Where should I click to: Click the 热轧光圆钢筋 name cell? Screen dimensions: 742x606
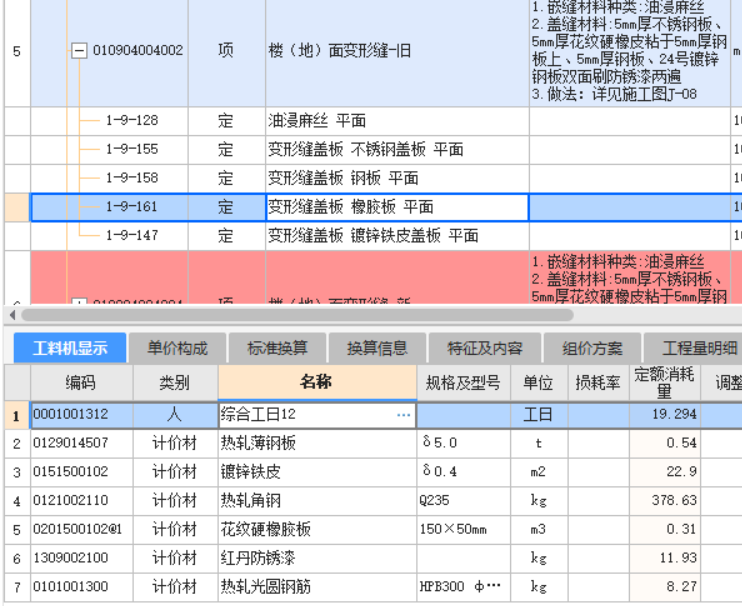click(317, 587)
